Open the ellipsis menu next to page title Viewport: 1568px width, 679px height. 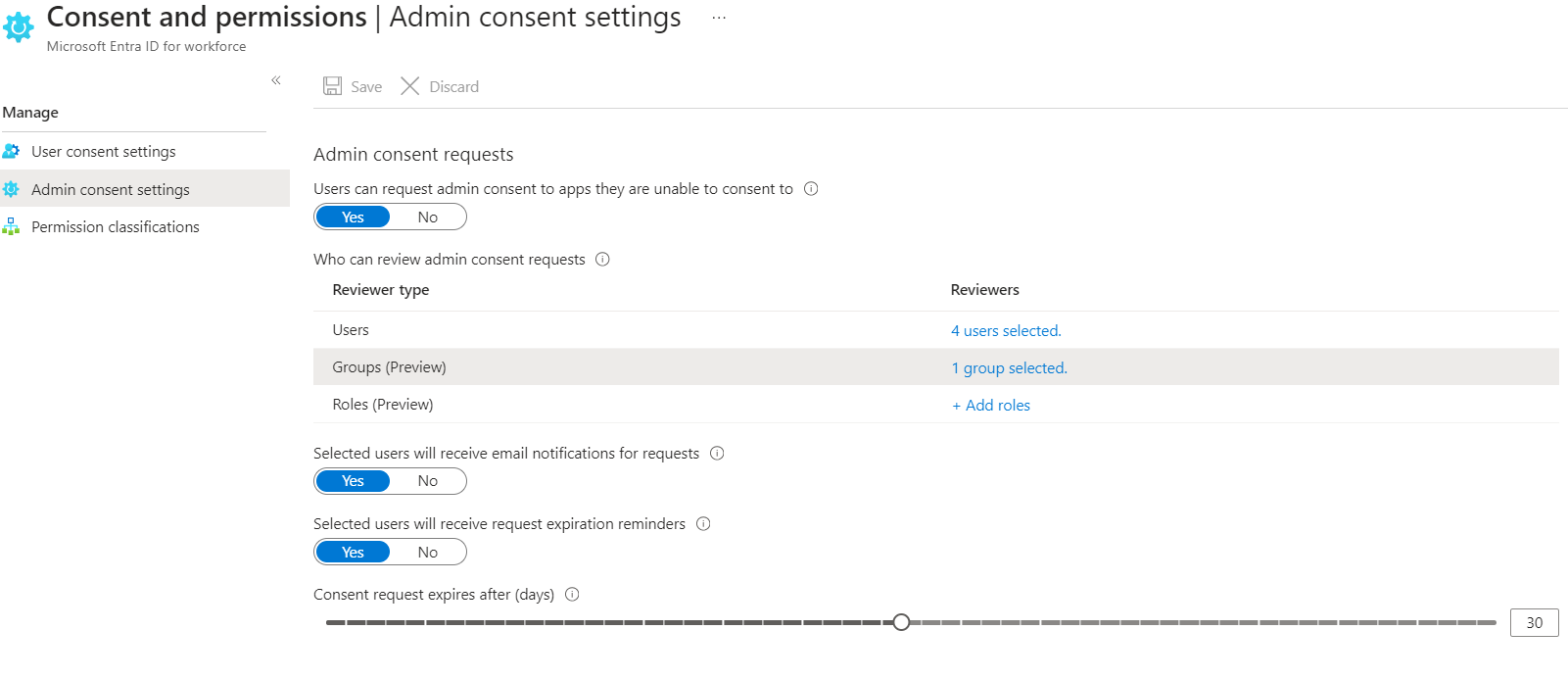(719, 17)
